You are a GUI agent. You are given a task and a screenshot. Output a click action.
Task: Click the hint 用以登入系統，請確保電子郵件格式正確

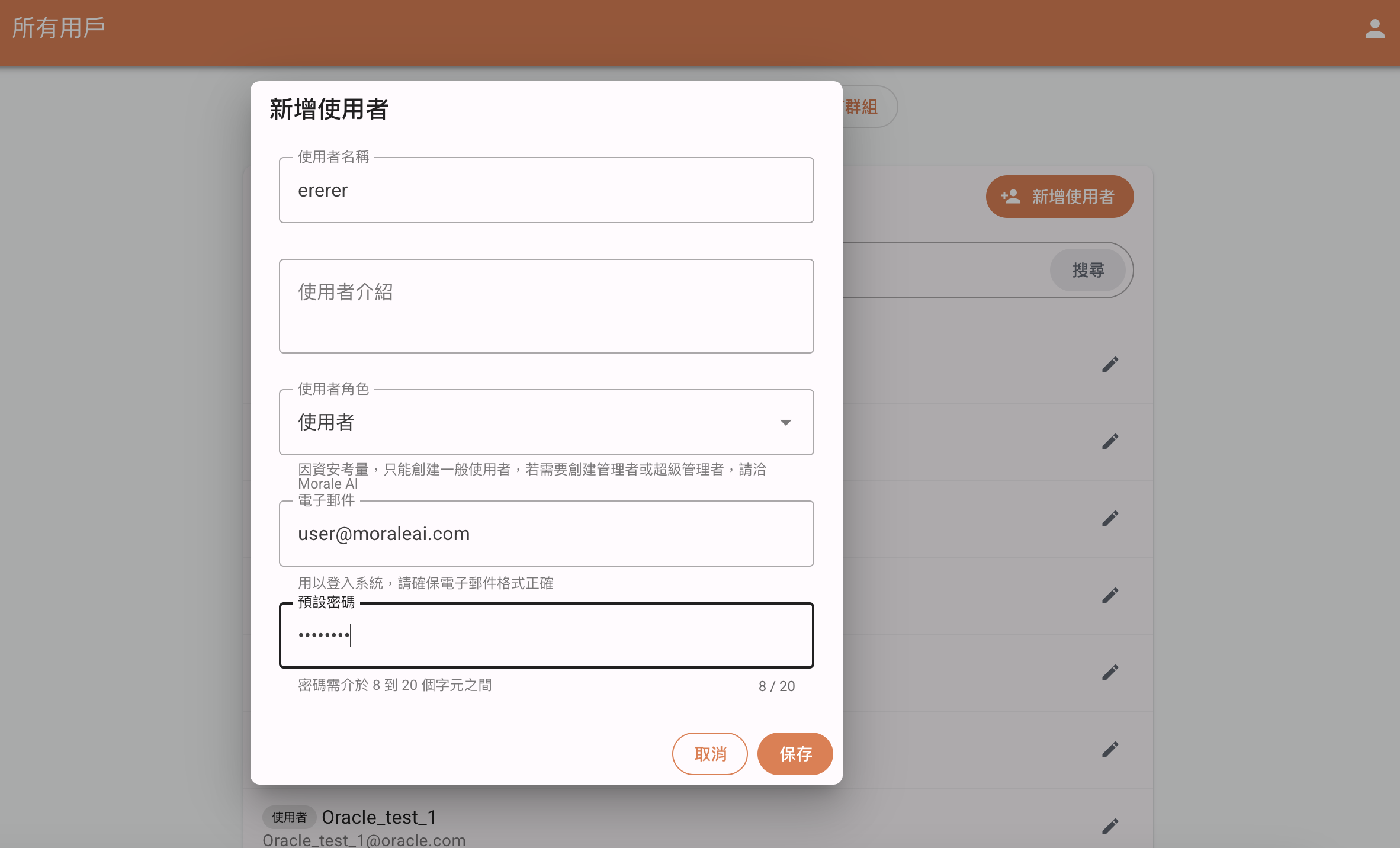[426, 583]
